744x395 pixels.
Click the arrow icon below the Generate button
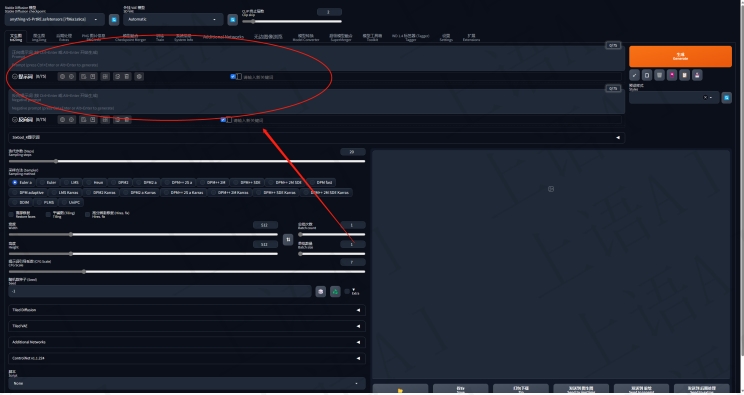(634, 75)
